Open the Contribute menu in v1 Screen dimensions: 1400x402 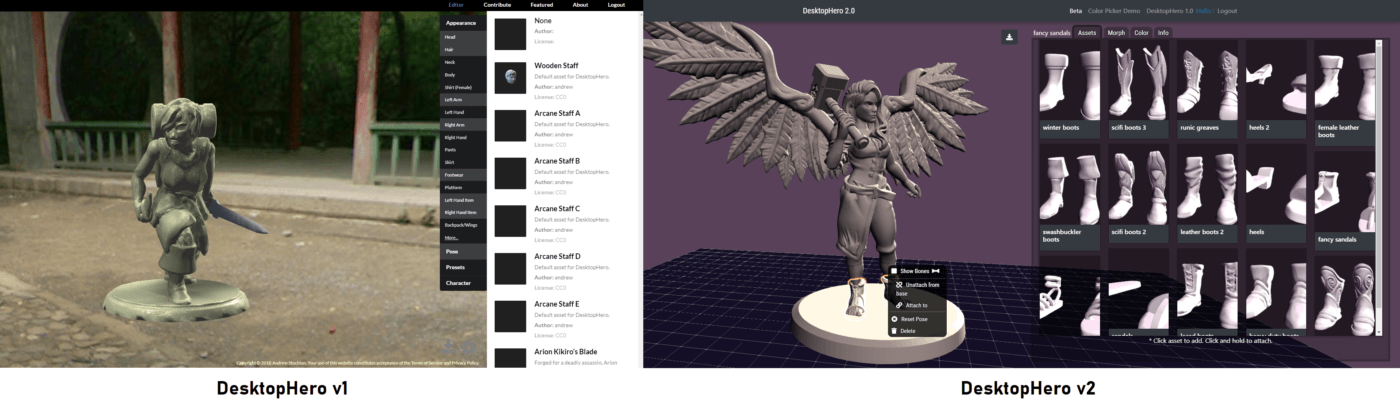click(x=497, y=5)
